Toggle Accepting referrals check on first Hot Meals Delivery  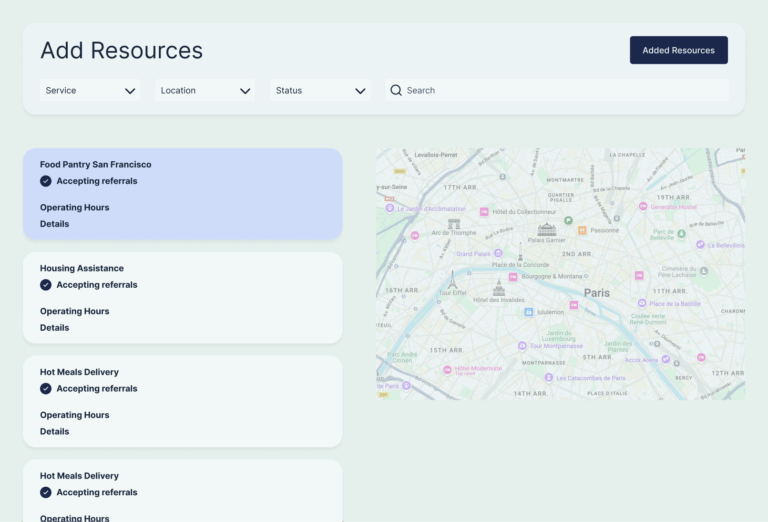[46, 389]
